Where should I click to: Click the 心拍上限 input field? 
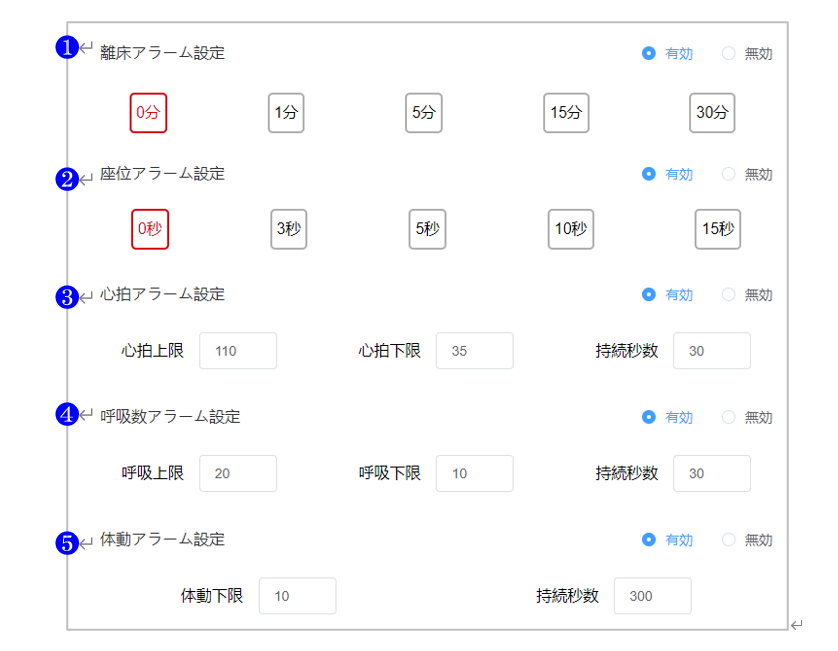pos(238,351)
